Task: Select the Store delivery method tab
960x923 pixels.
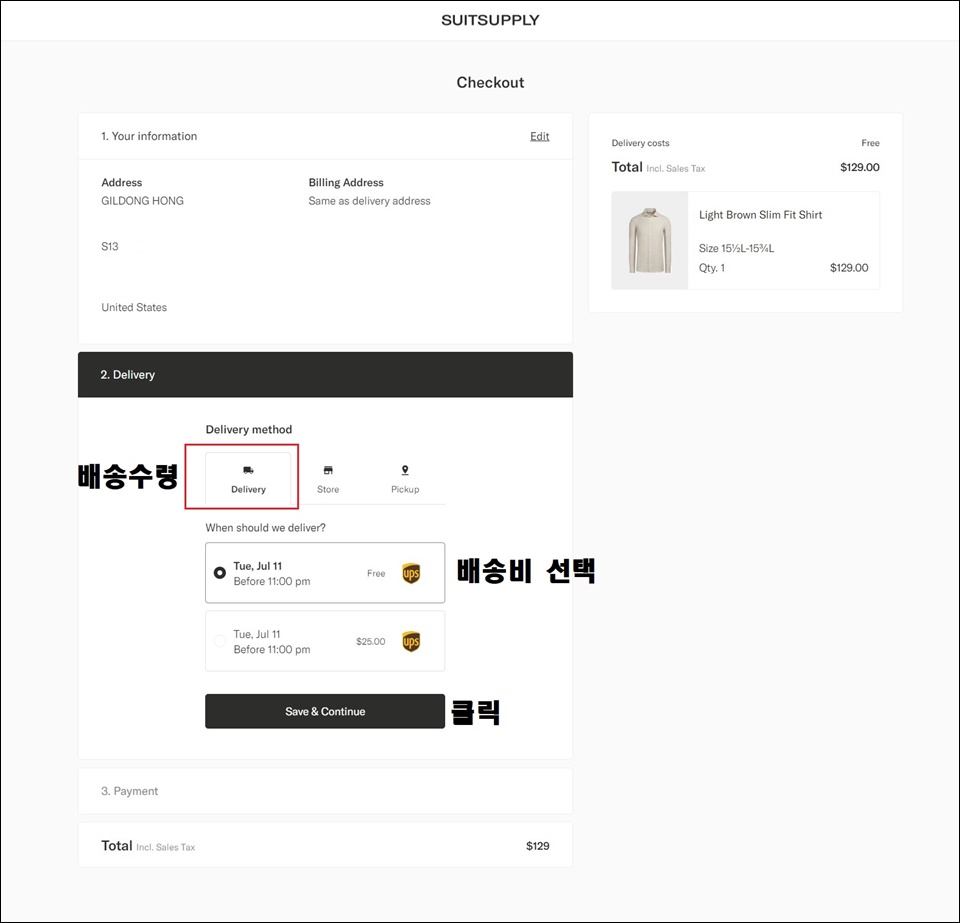Action: tap(328, 479)
